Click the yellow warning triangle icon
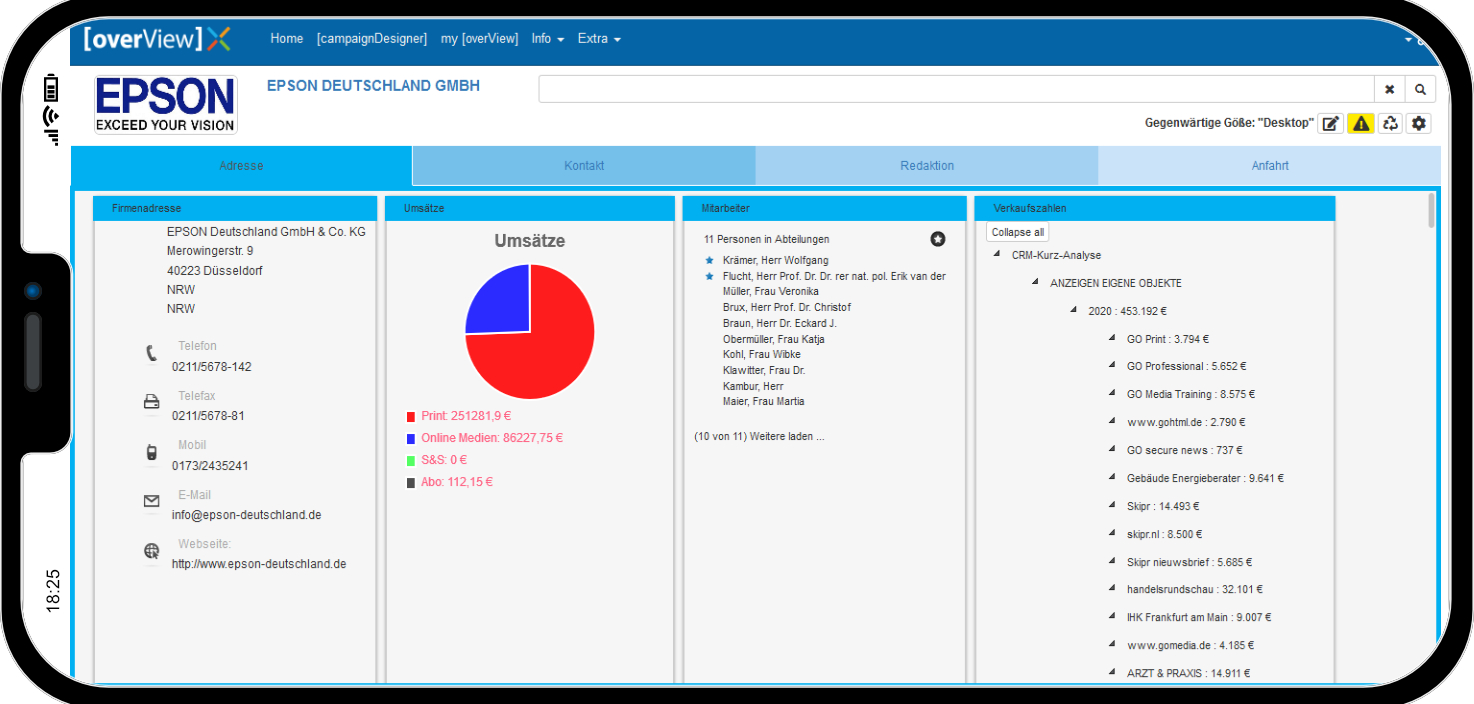1474x704 pixels. (x=1360, y=123)
